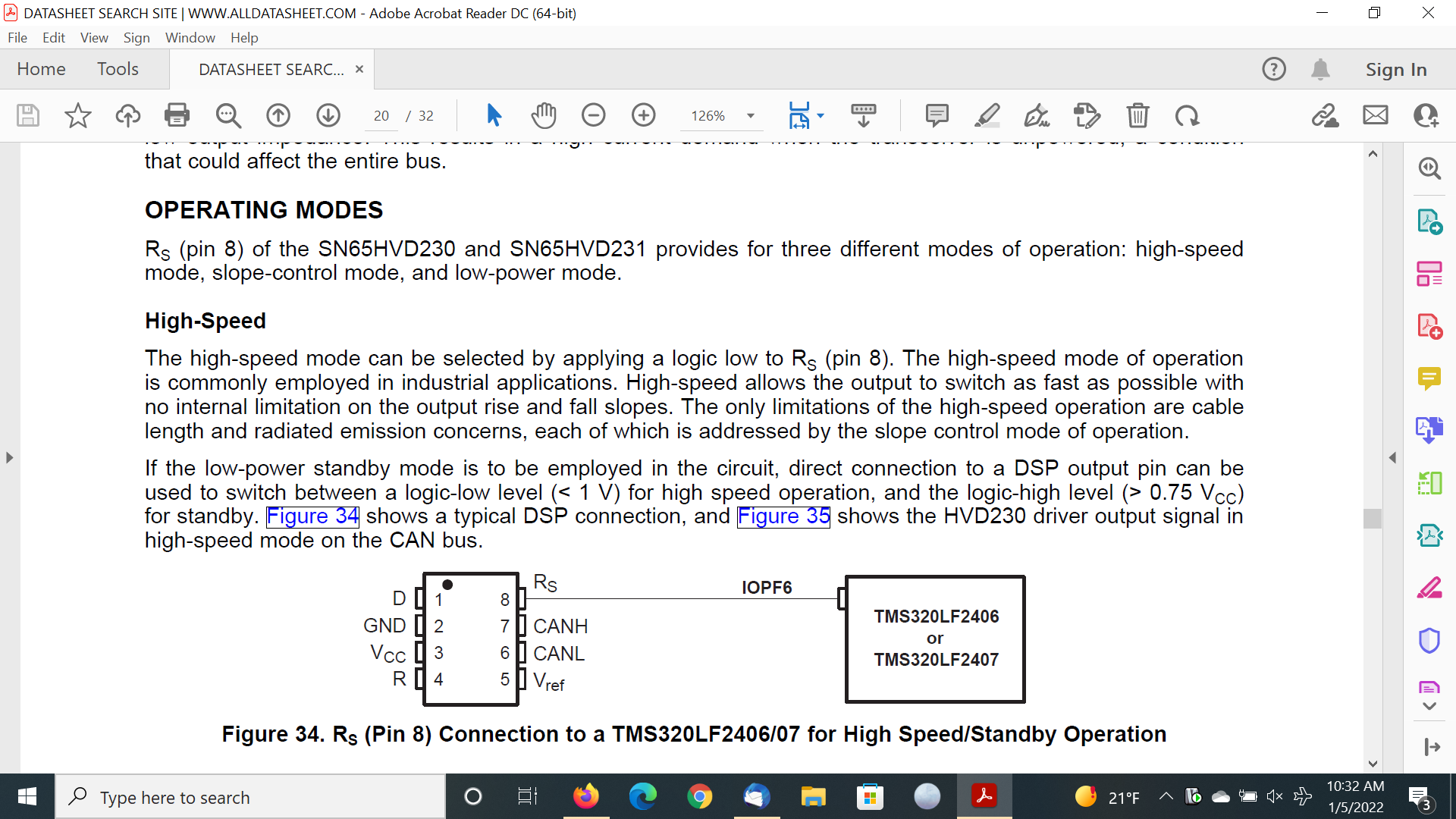
Task: Go to next page arrow
Action: 328,115
